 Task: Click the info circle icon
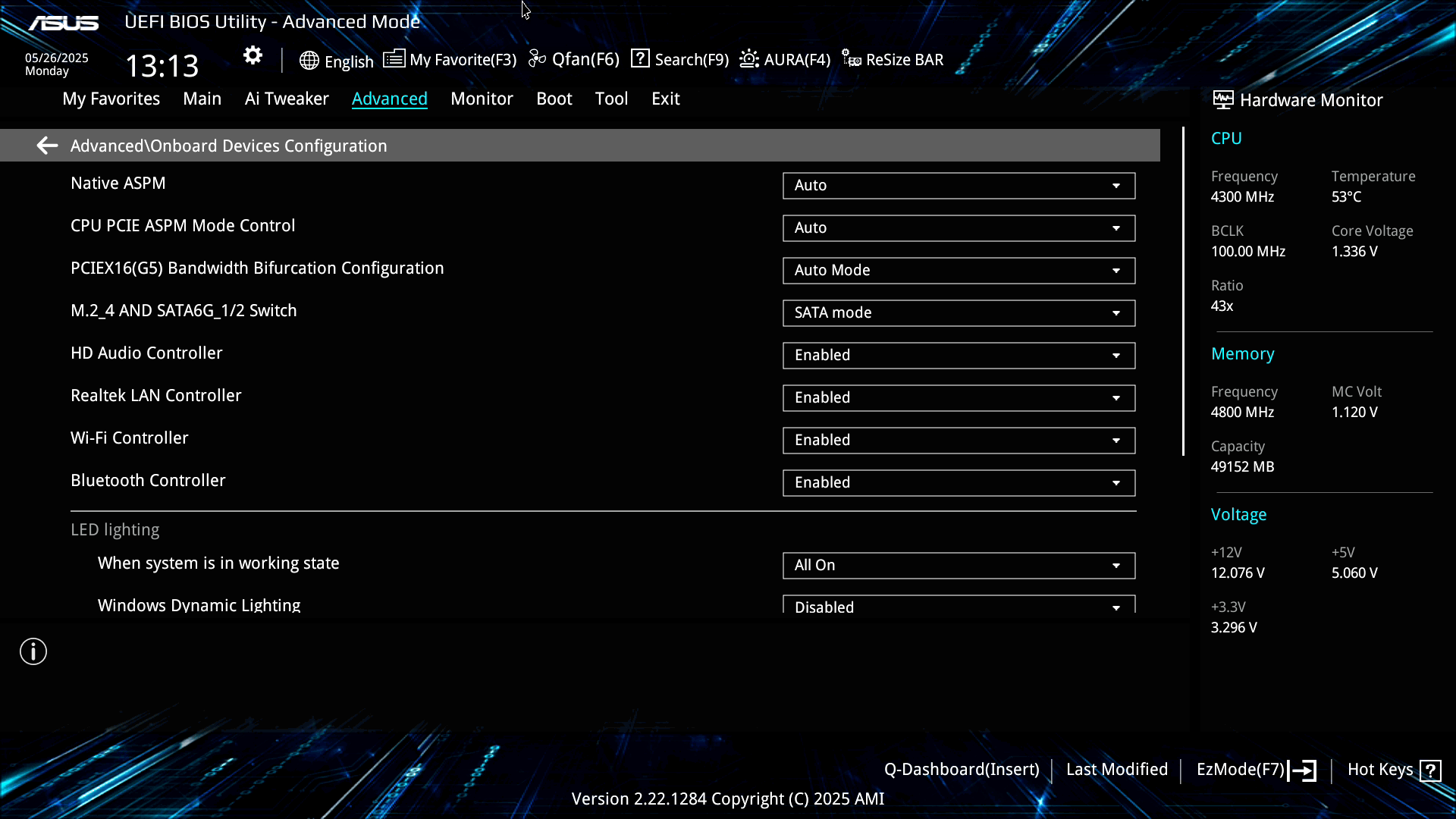tap(33, 651)
